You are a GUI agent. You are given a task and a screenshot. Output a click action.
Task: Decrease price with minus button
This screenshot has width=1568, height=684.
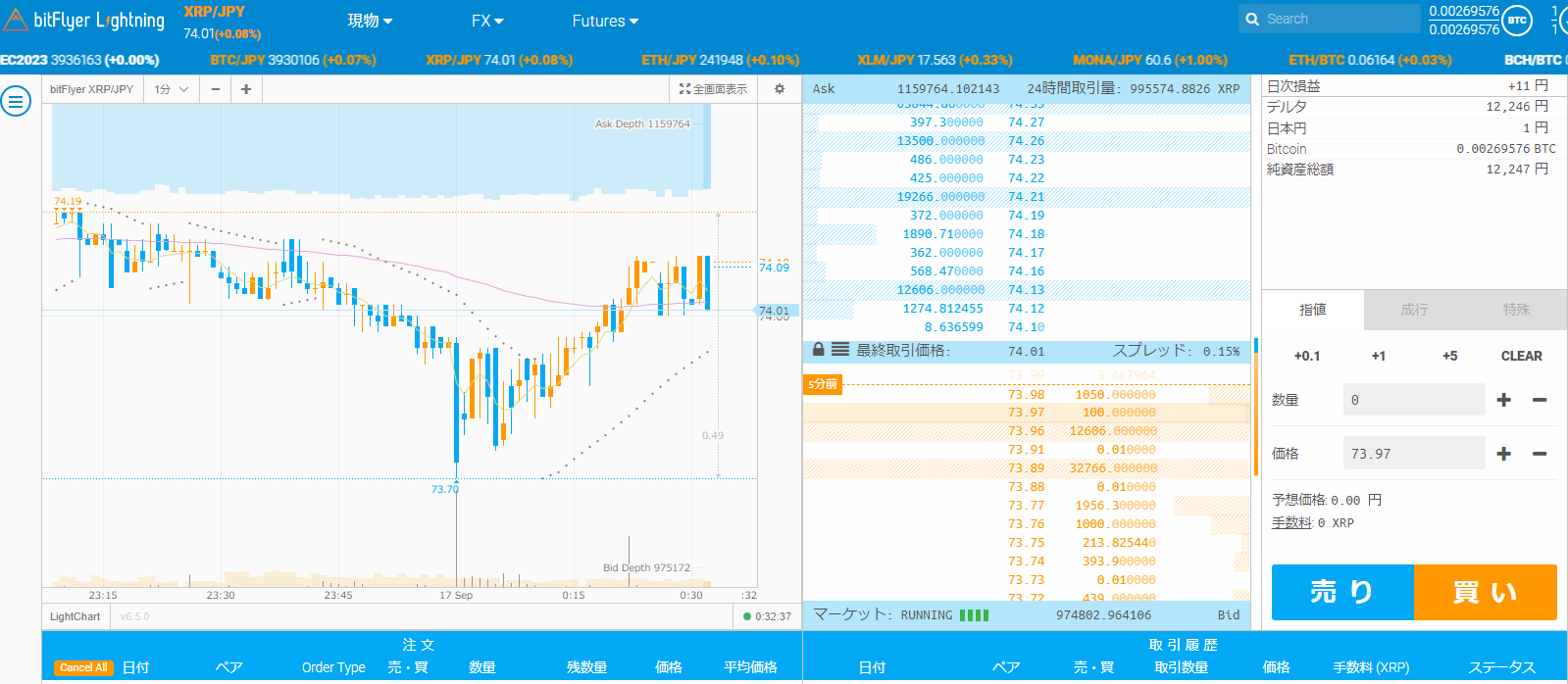[x=1540, y=454]
